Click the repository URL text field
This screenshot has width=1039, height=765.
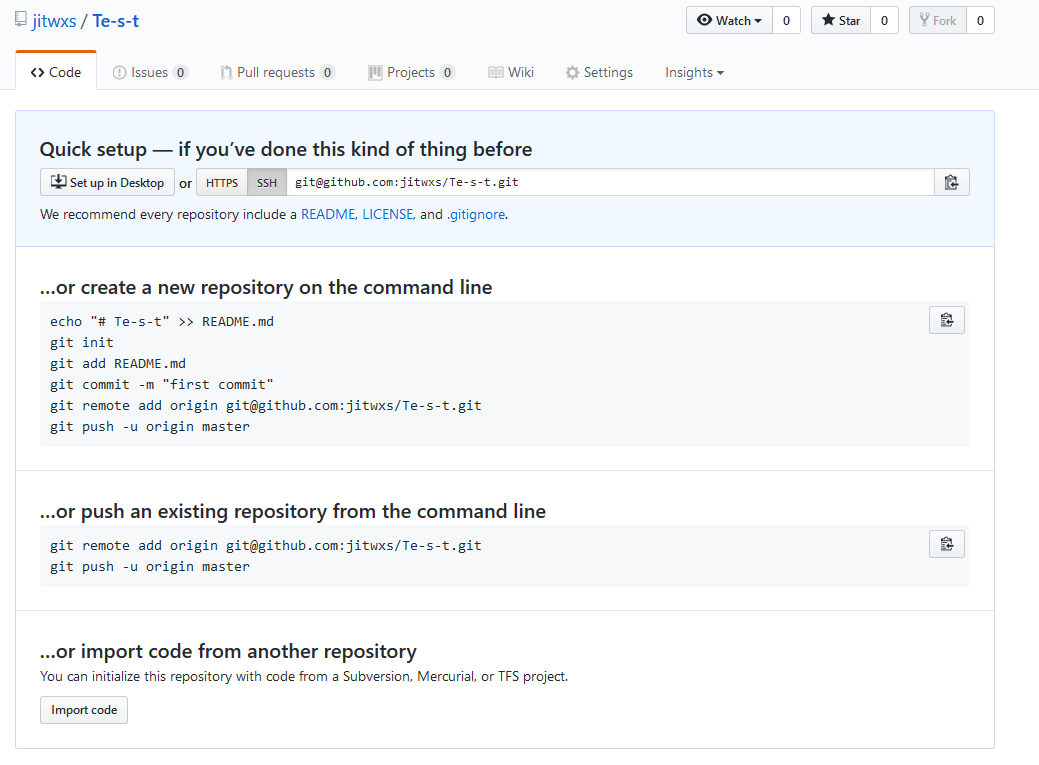click(x=610, y=183)
